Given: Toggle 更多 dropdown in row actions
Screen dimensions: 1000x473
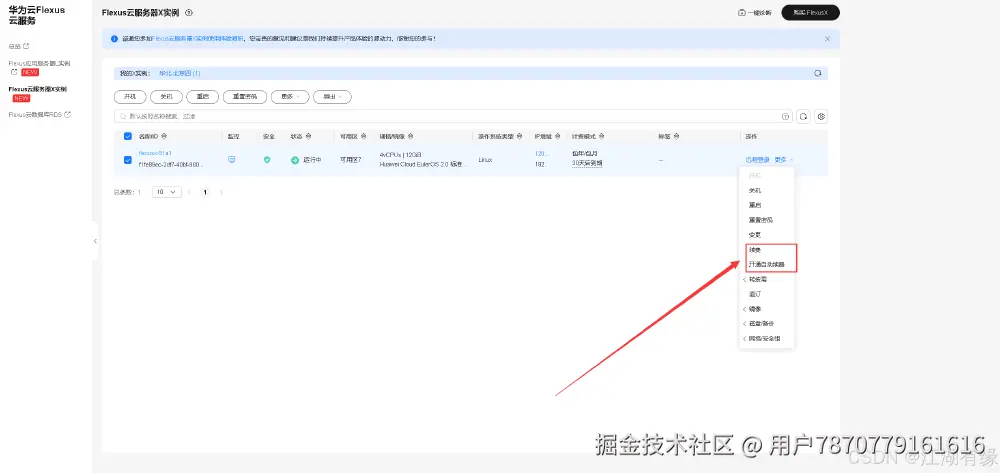Looking at the screenshot, I should (784, 160).
